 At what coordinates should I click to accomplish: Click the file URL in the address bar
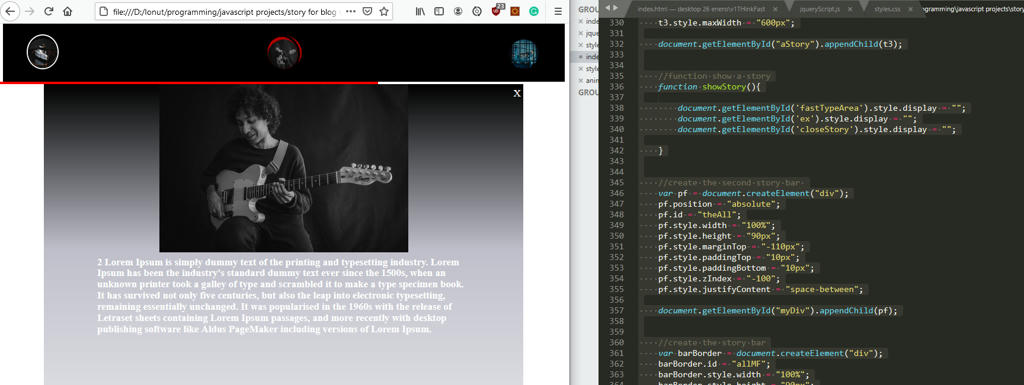(x=225, y=12)
